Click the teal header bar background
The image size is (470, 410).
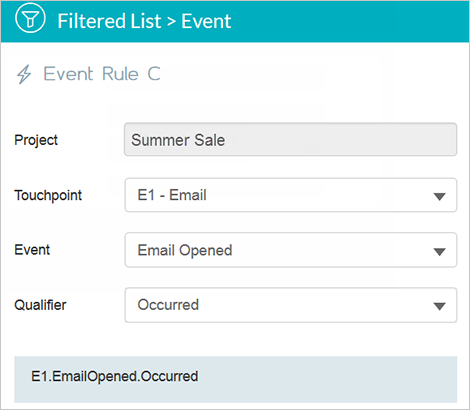pos(350,21)
